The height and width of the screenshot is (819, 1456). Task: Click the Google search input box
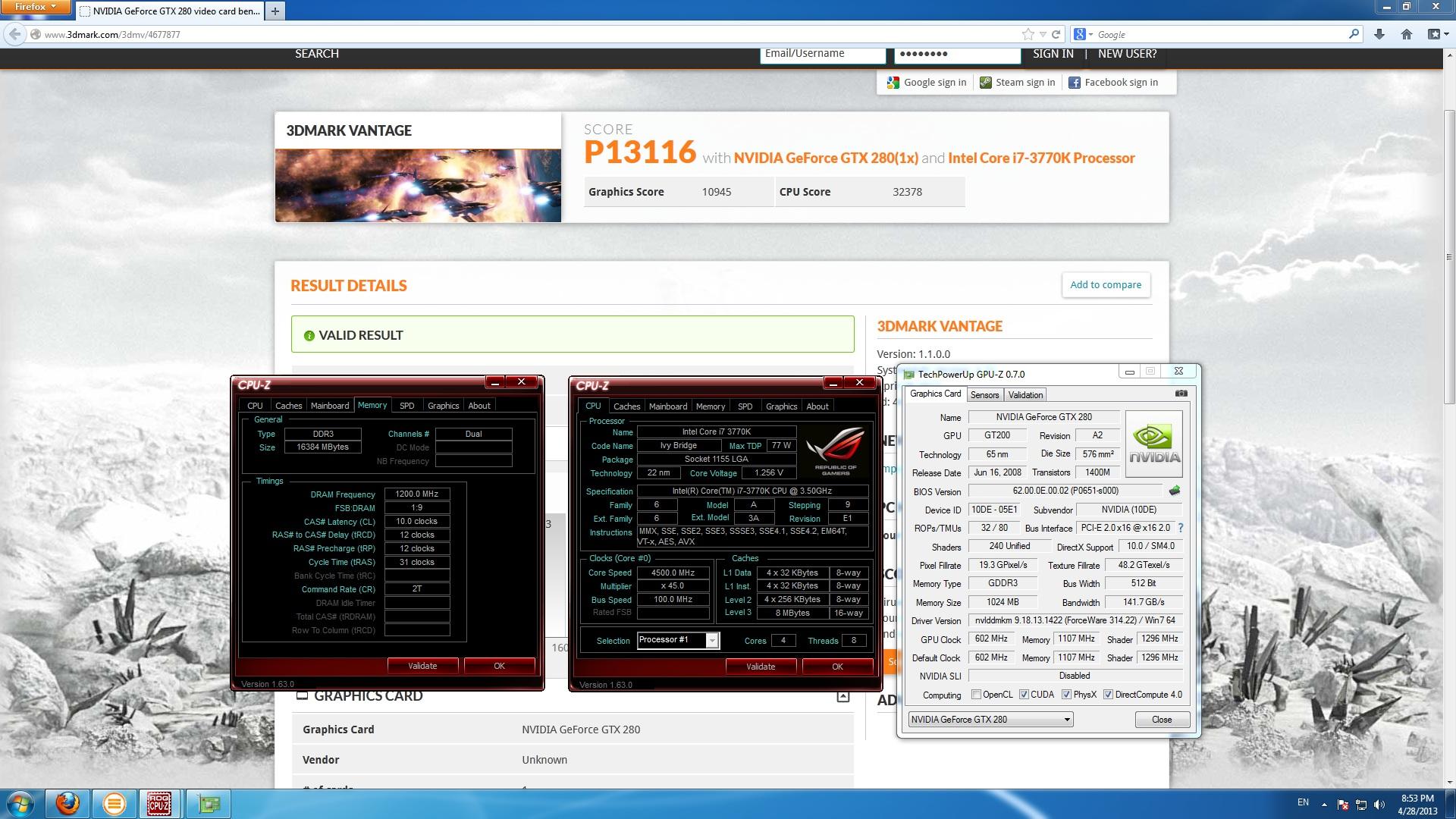[x=1221, y=34]
